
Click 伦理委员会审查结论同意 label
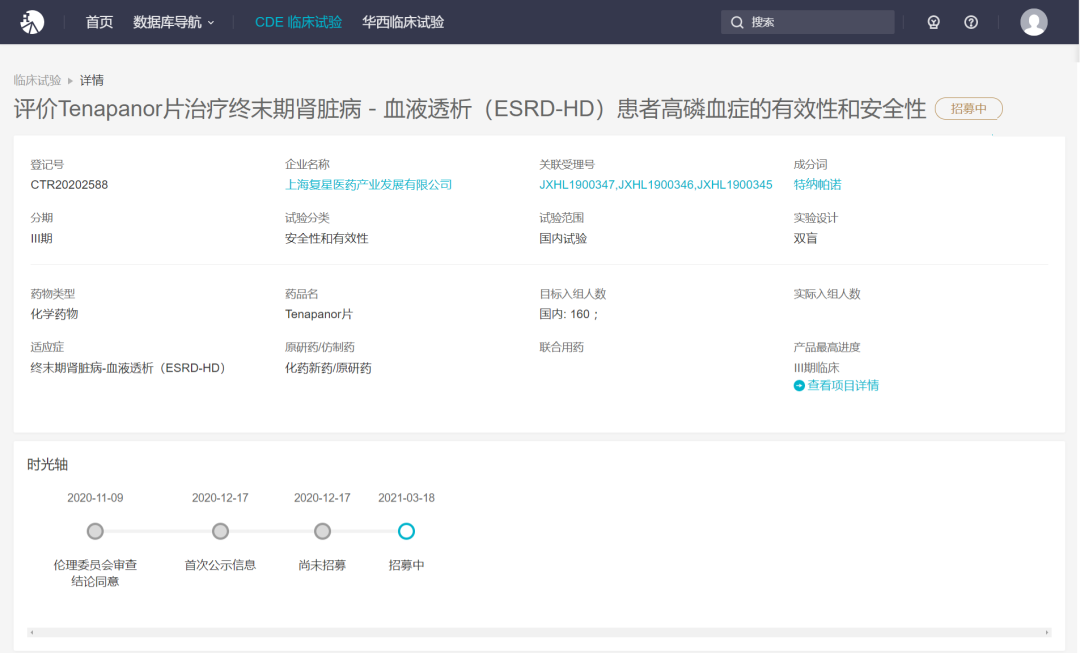tap(95, 573)
